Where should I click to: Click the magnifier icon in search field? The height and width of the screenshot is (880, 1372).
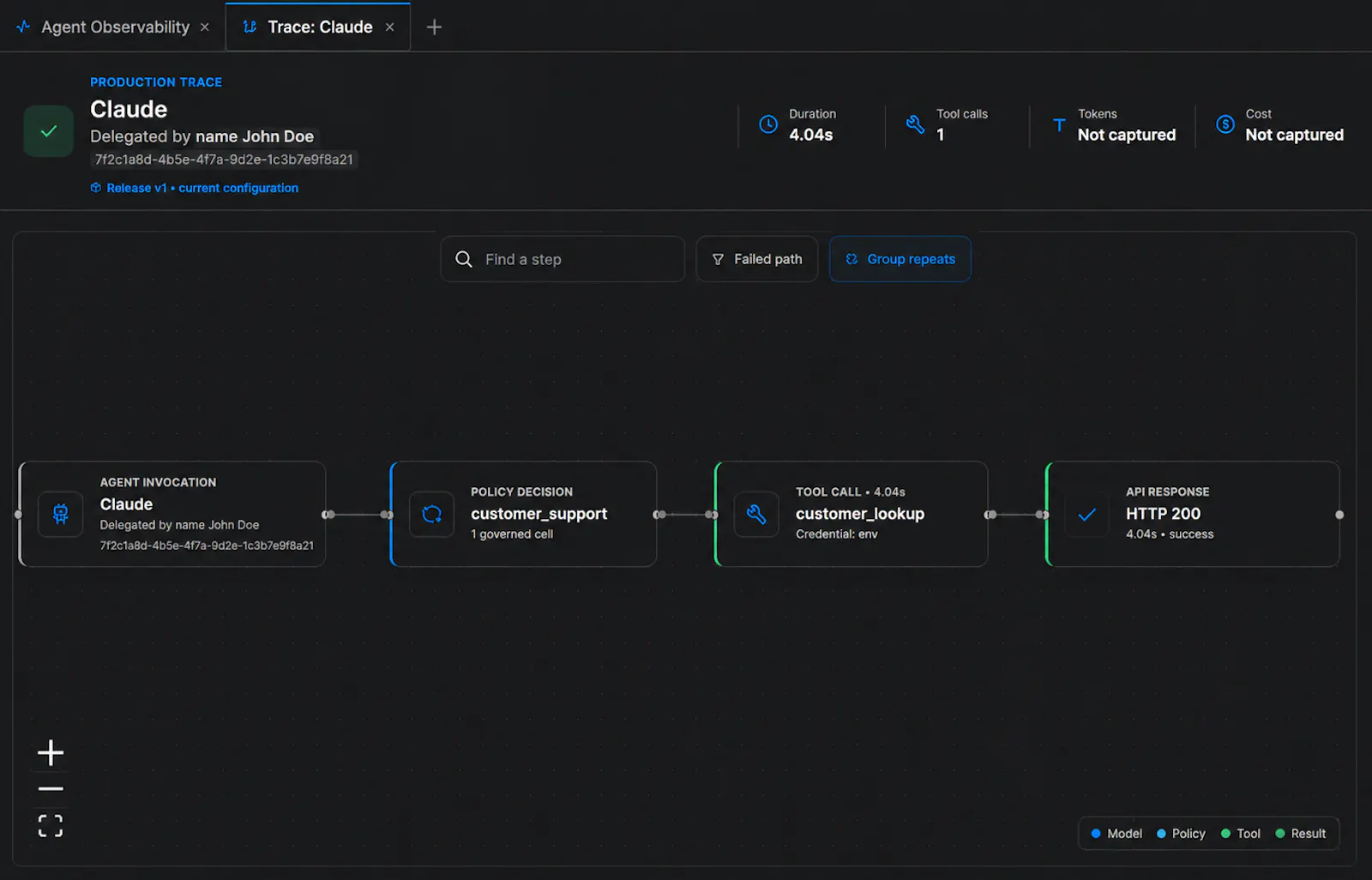[464, 259]
